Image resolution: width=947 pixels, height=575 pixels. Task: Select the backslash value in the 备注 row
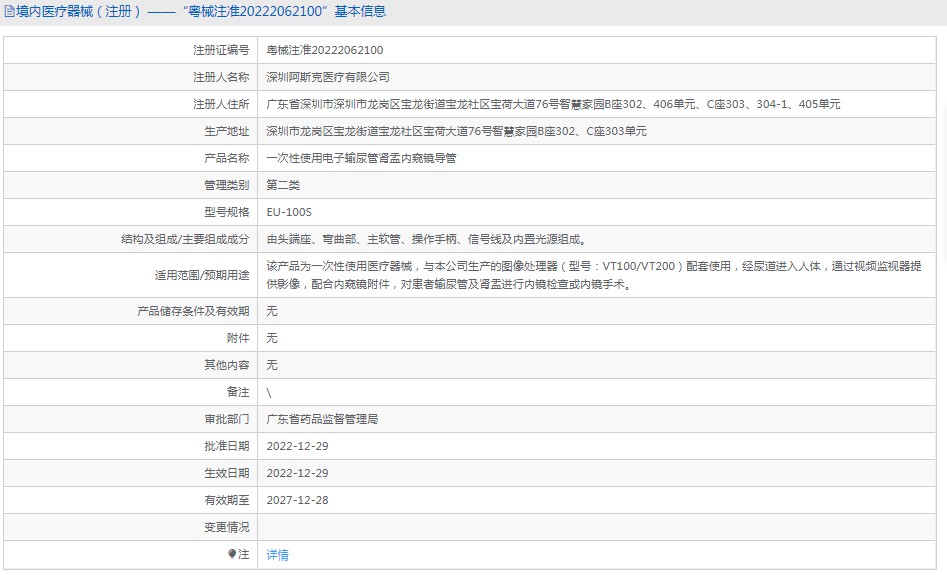point(269,393)
